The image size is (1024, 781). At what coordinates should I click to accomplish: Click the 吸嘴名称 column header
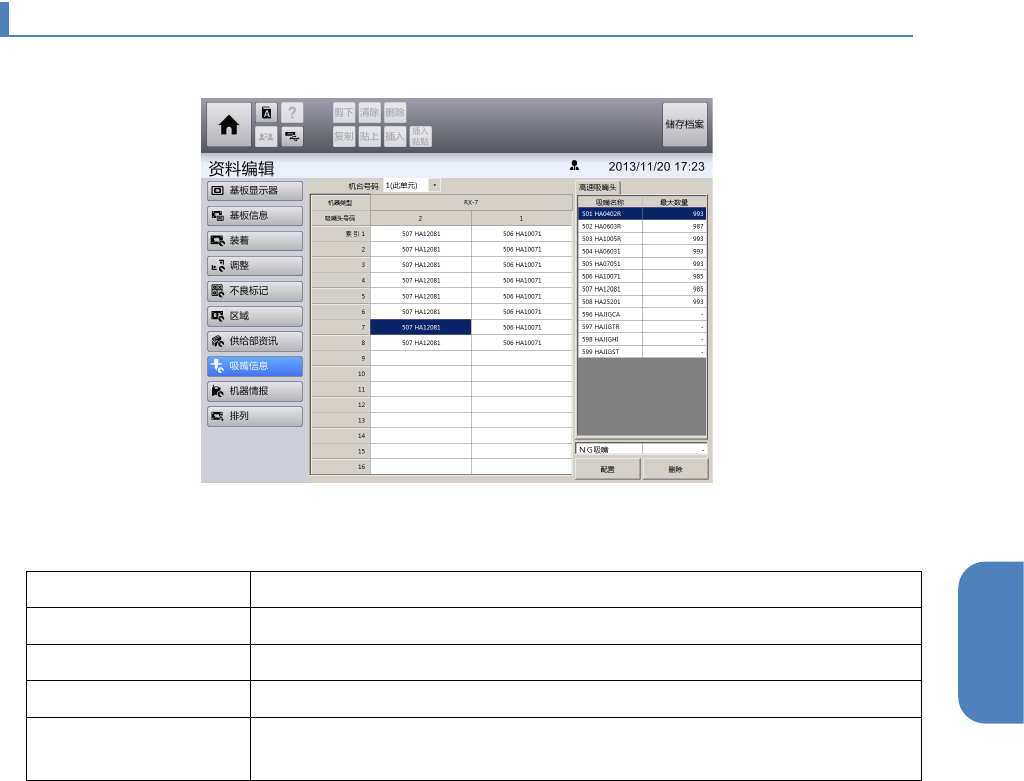coord(610,202)
